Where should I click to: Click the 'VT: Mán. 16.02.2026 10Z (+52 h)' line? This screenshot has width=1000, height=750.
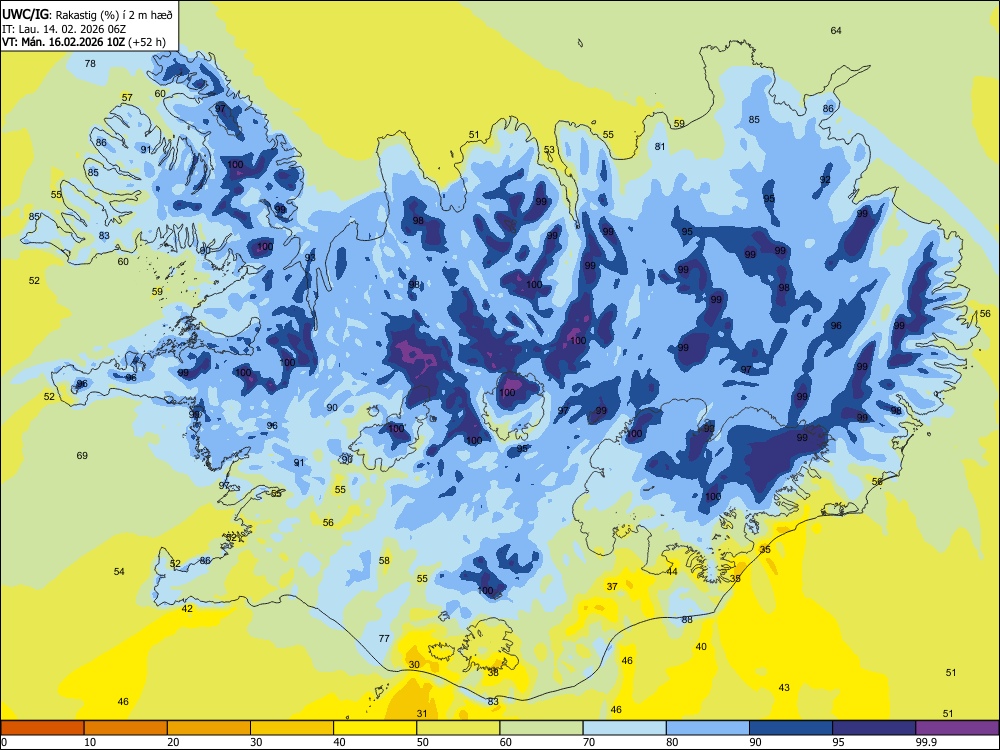click(84, 42)
